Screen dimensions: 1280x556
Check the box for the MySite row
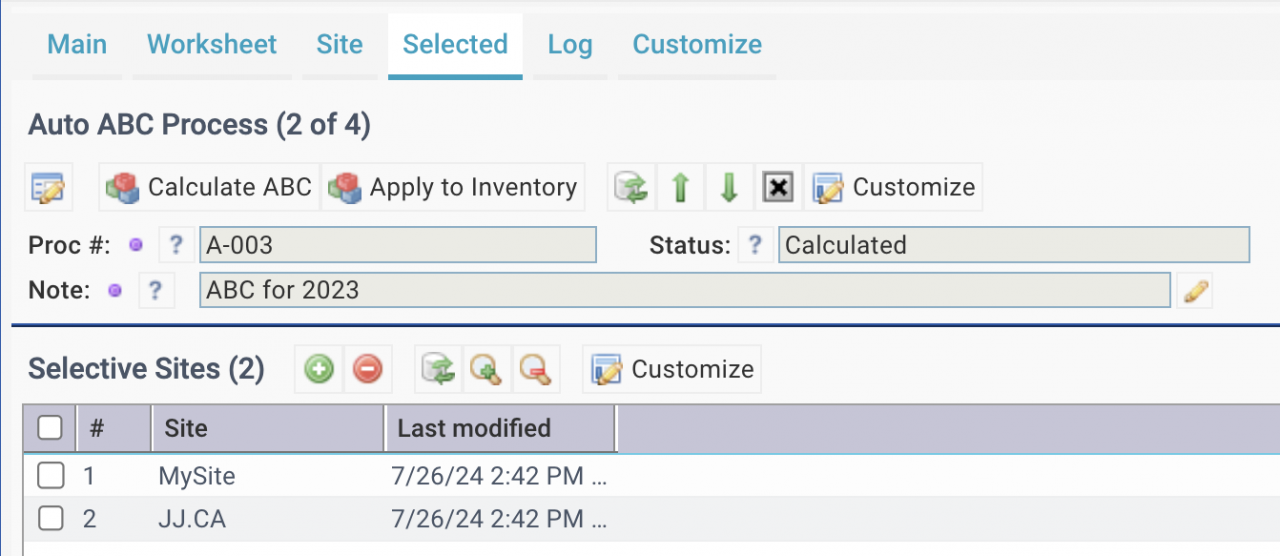(x=50, y=476)
